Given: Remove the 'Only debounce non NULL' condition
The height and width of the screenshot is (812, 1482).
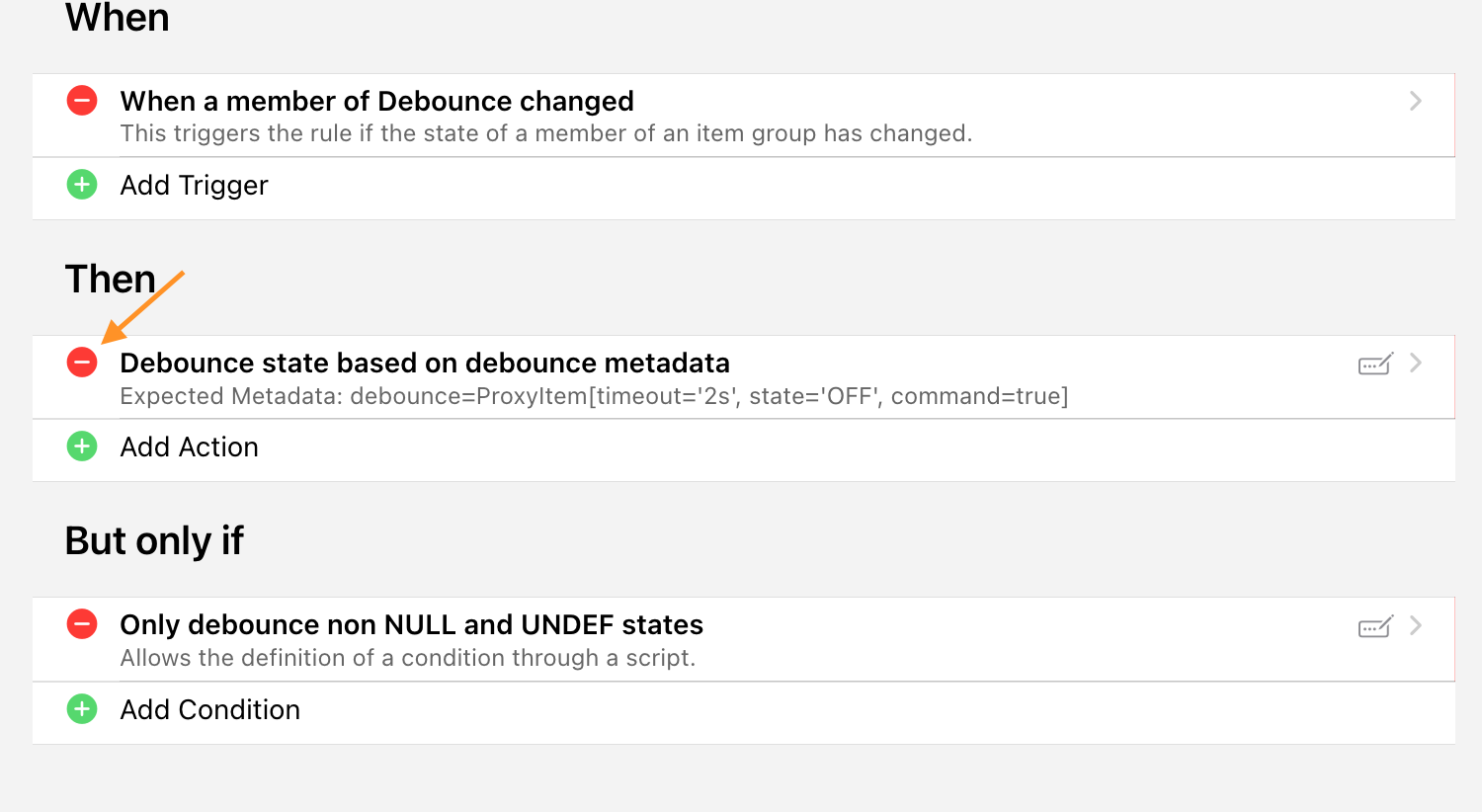Looking at the screenshot, I should (82, 624).
